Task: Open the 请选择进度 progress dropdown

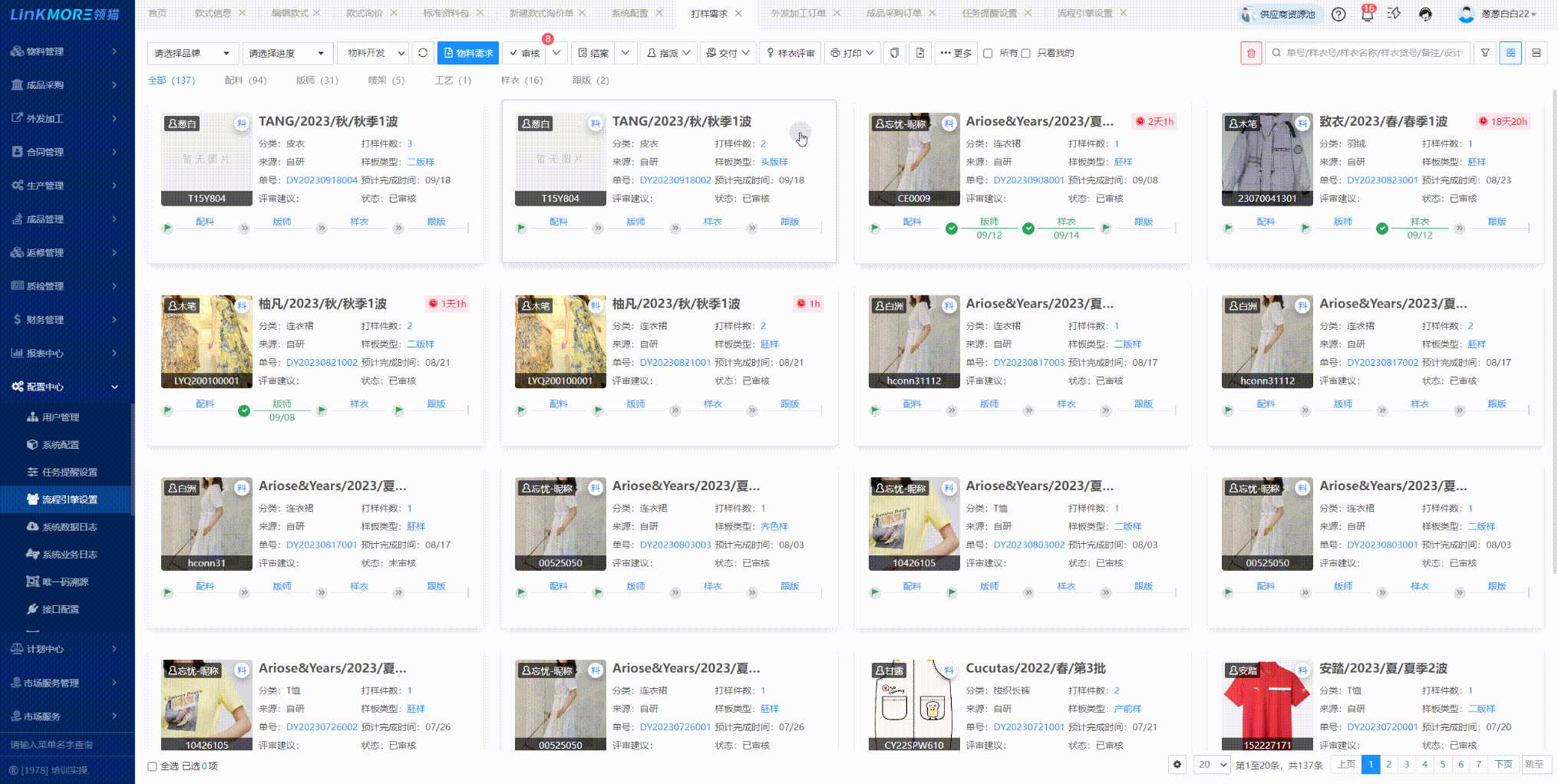Action: coord(286,54)
